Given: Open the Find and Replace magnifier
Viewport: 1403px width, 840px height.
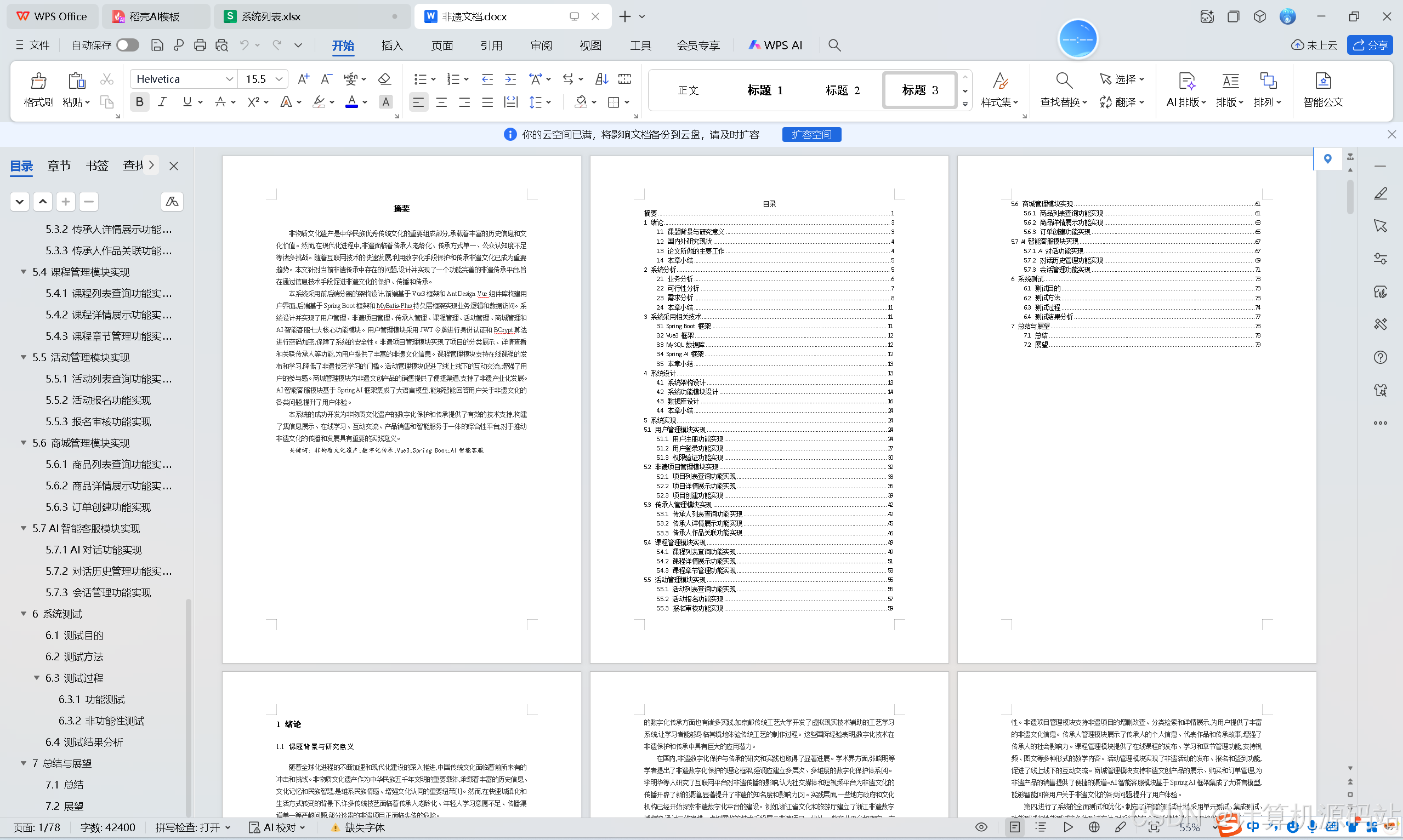Looking at the screenshot, I should [x=1063, y=81].
